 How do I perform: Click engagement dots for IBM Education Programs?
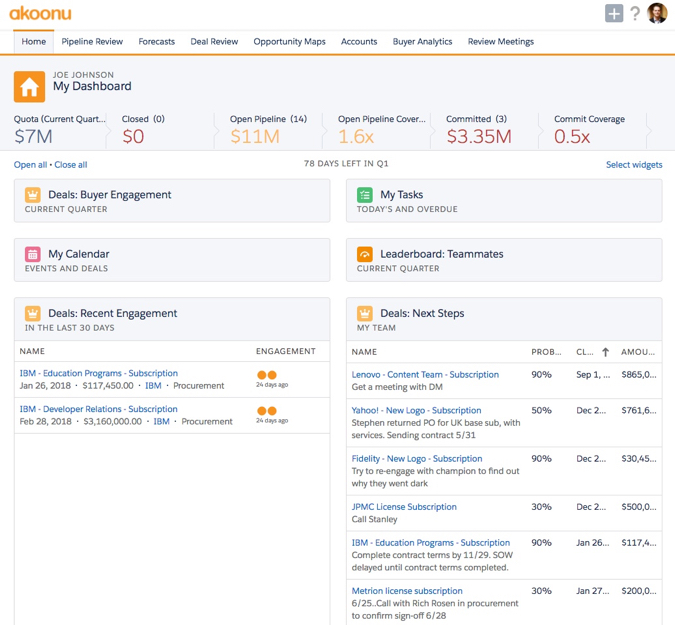(x=267, y=375)
